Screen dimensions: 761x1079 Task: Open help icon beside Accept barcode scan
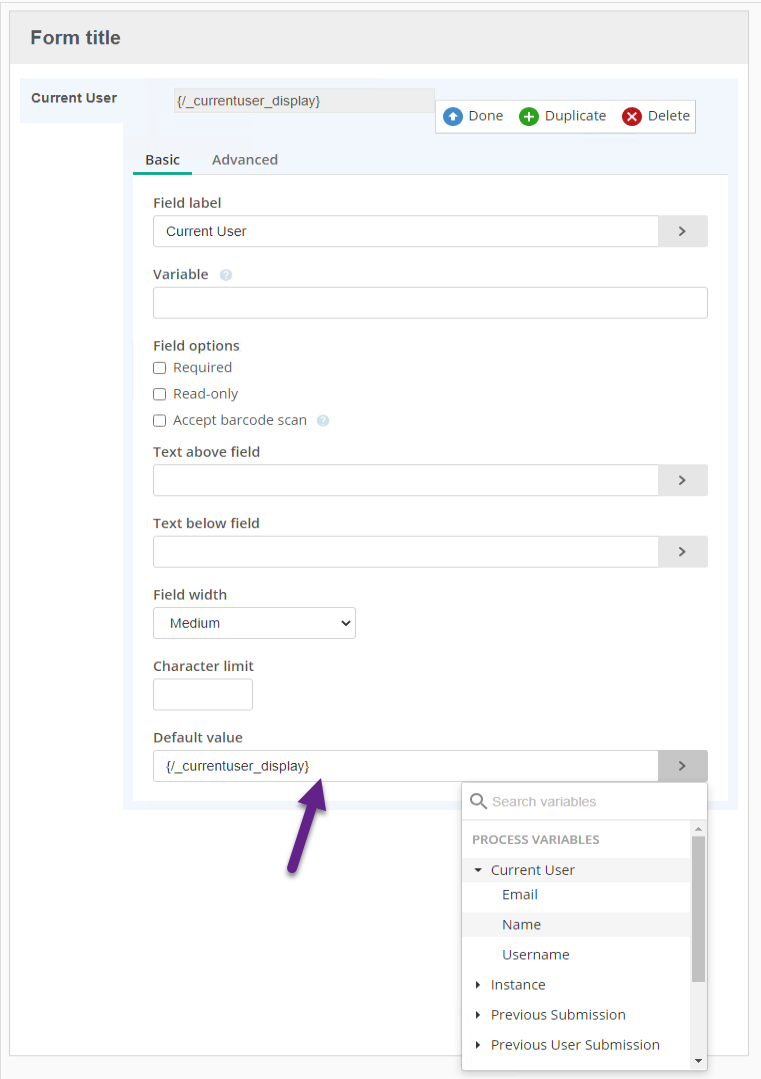[x=323, y=420]
